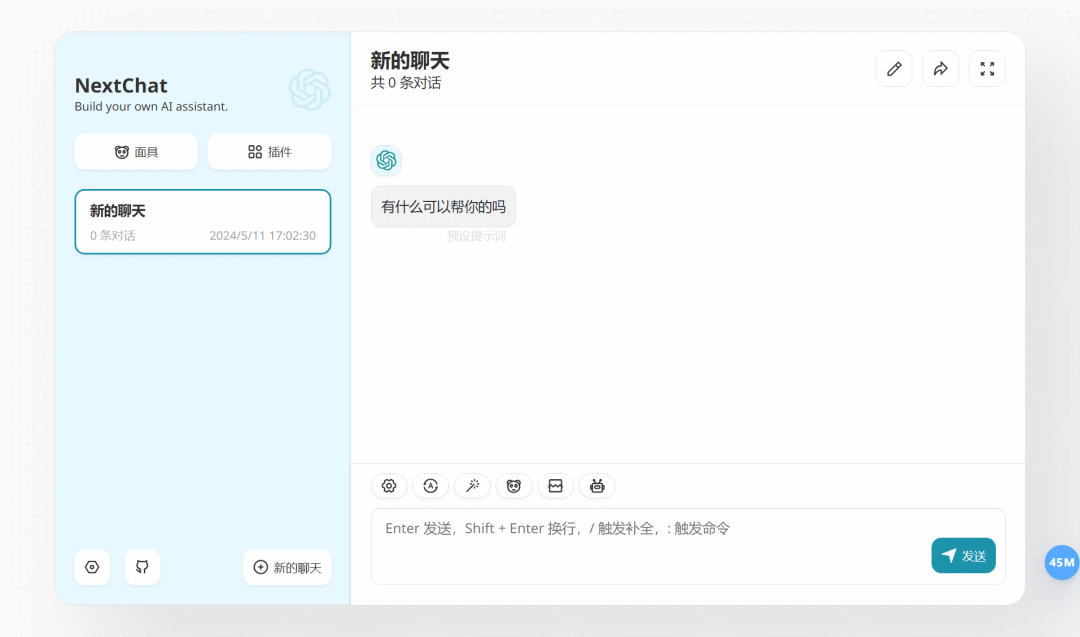Image resolution: width=1080 pixels, height=637 pixels.
Task: Select the 新的聊天 conversation in the list
Action: [202, 221]
